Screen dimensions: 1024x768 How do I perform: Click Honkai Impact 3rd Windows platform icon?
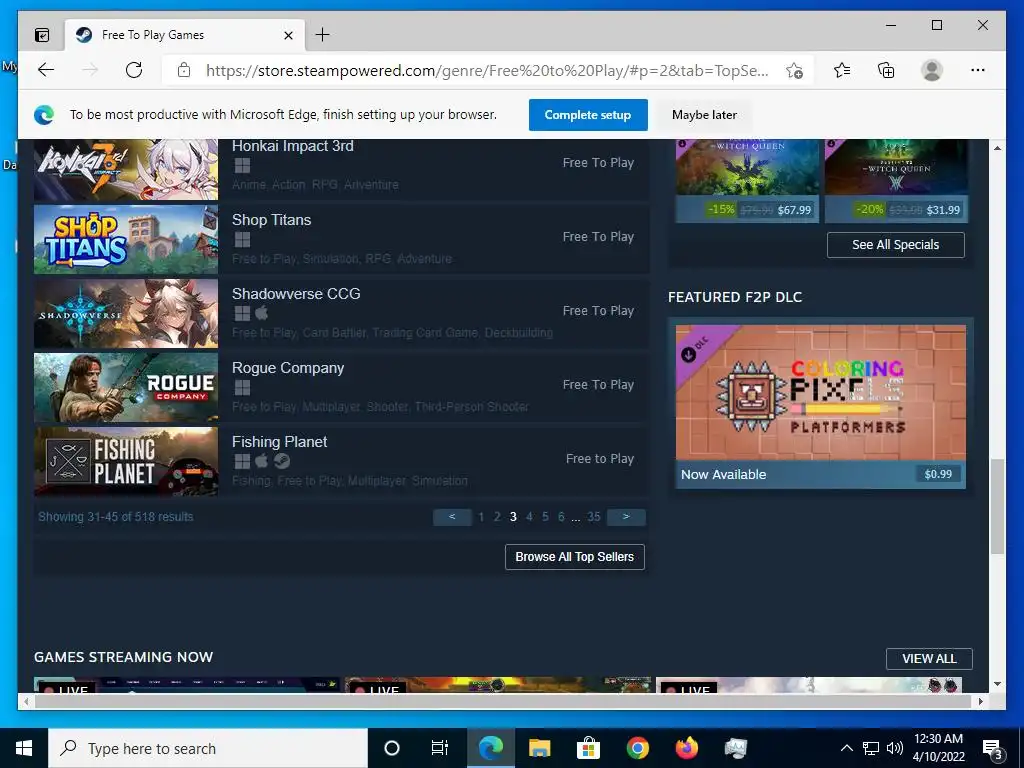tap(242, 166)
